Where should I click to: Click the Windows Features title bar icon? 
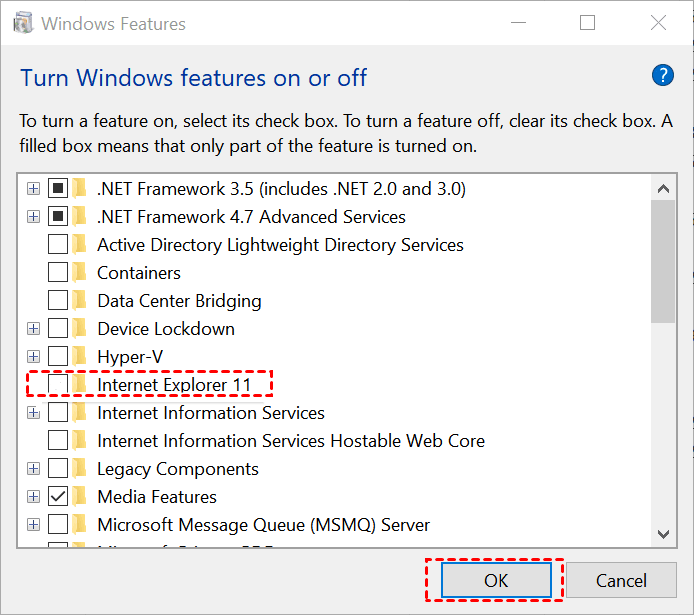click(x=23, y=23)
